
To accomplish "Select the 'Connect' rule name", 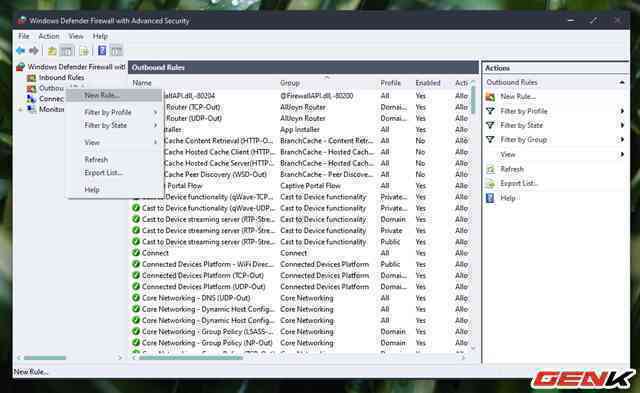I will tap(155, 253).
